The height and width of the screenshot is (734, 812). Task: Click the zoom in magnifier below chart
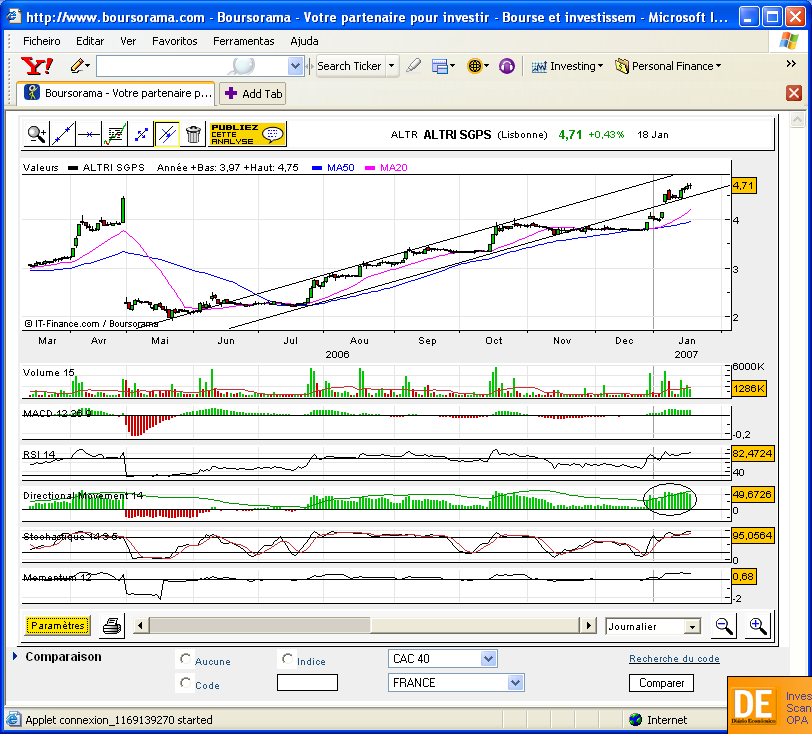758,626
